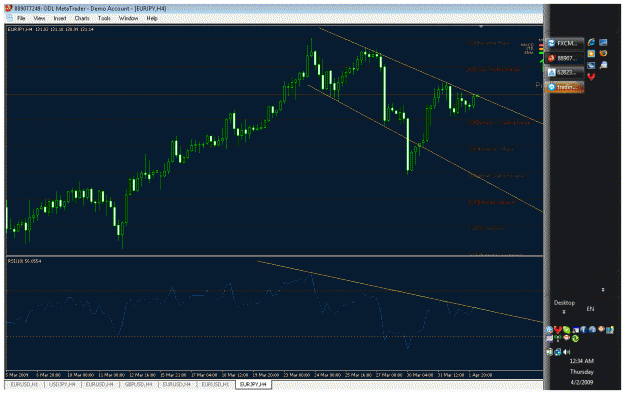Switch to the GBPUSD,H4 chart tab

click(x=139, y=384)
